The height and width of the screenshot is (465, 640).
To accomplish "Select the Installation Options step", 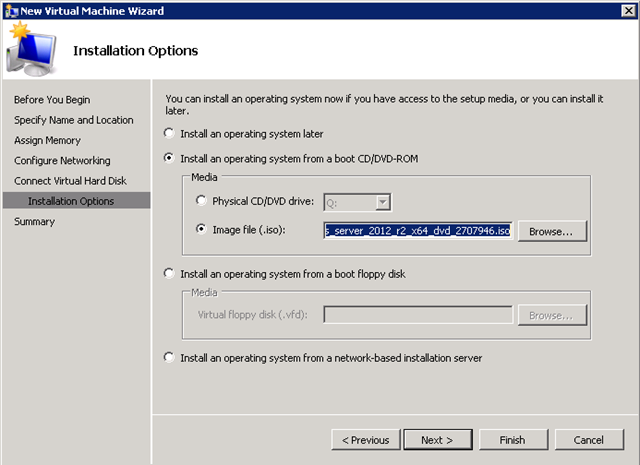I will coord(77,201).
